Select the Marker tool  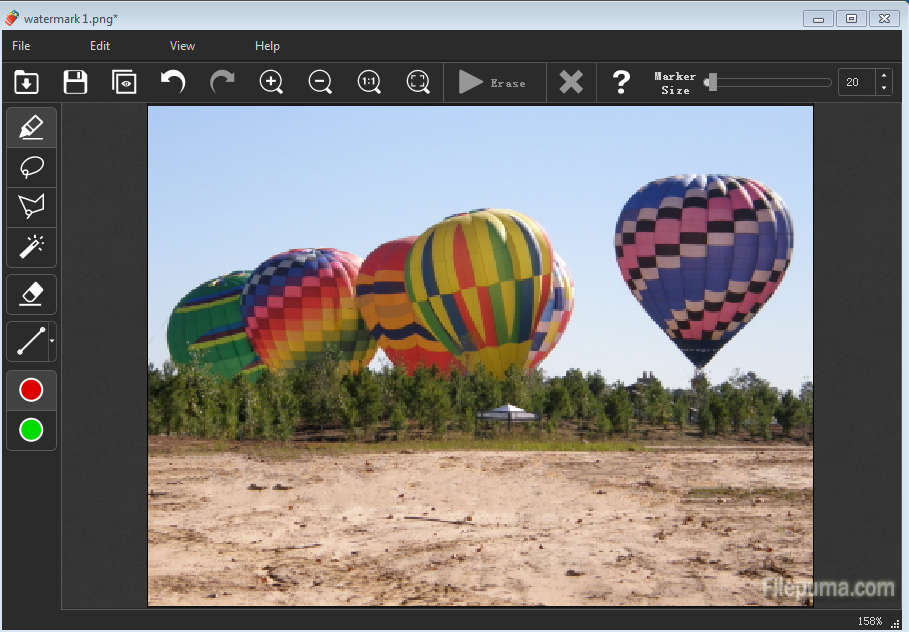pyautogui.click(x=31, y=128)
